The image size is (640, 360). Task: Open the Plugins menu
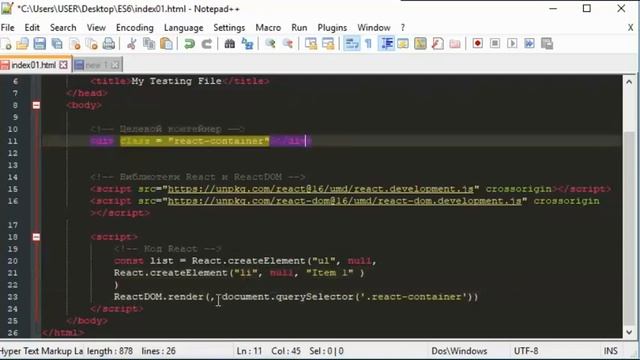click(332, 27)
